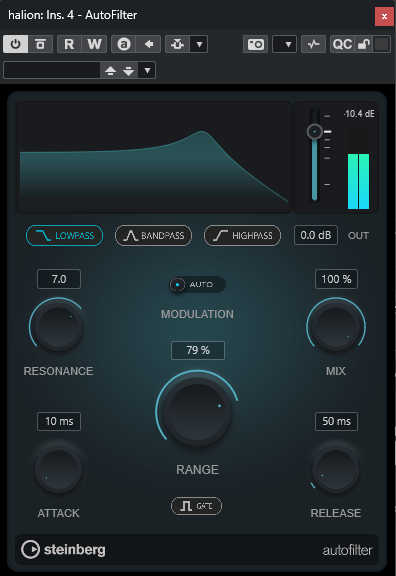The height and width of the screenshot is (576, 396).
Task: Enable Read automation (R) button
Action: (x=69, y=44)
